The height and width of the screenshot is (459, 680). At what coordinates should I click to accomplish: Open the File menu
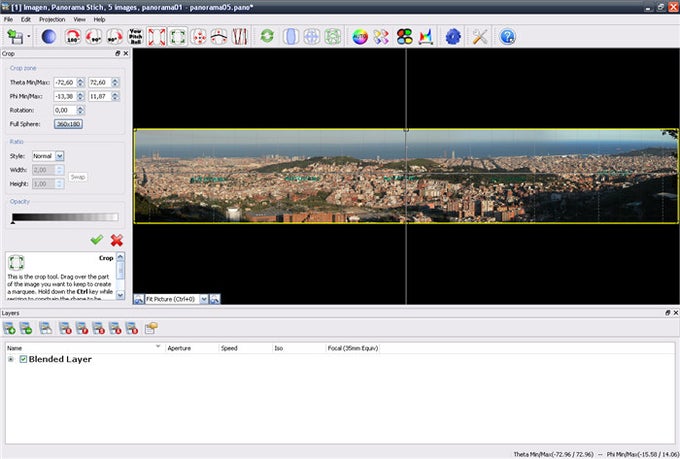pyautogui.click(x=8, y=20)
